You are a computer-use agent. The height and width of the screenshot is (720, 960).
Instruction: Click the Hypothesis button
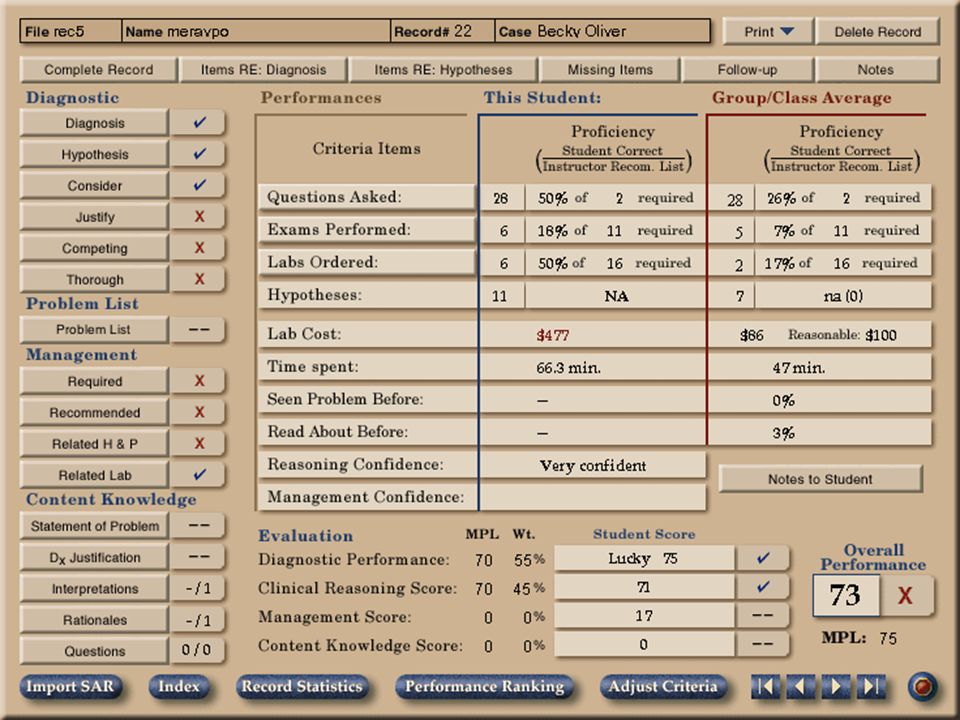click(94, 154)
